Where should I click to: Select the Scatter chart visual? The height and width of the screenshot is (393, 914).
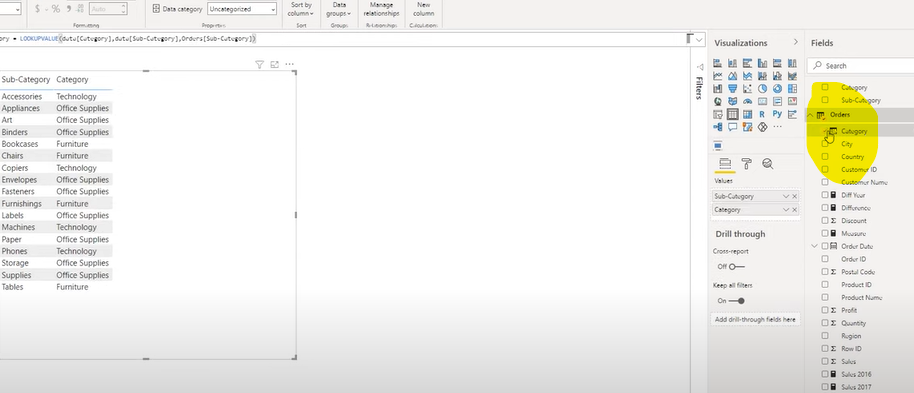pos(747,89)
